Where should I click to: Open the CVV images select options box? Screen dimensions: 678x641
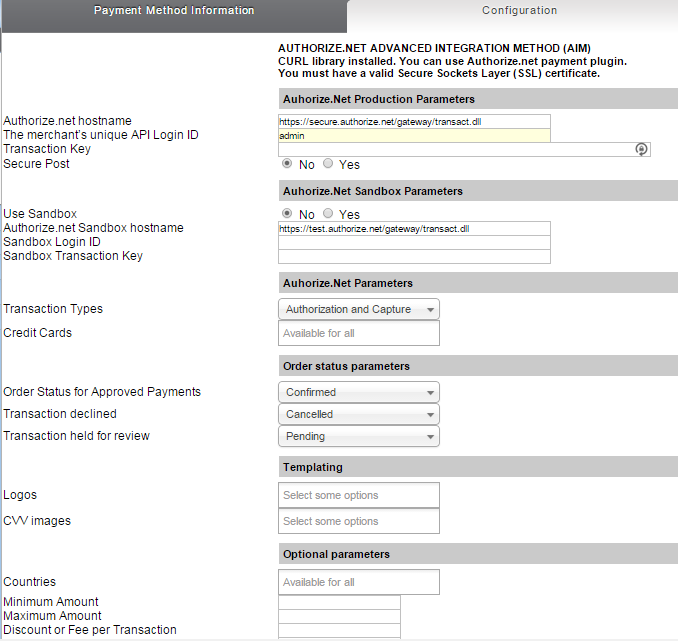[x=359, y=521]
